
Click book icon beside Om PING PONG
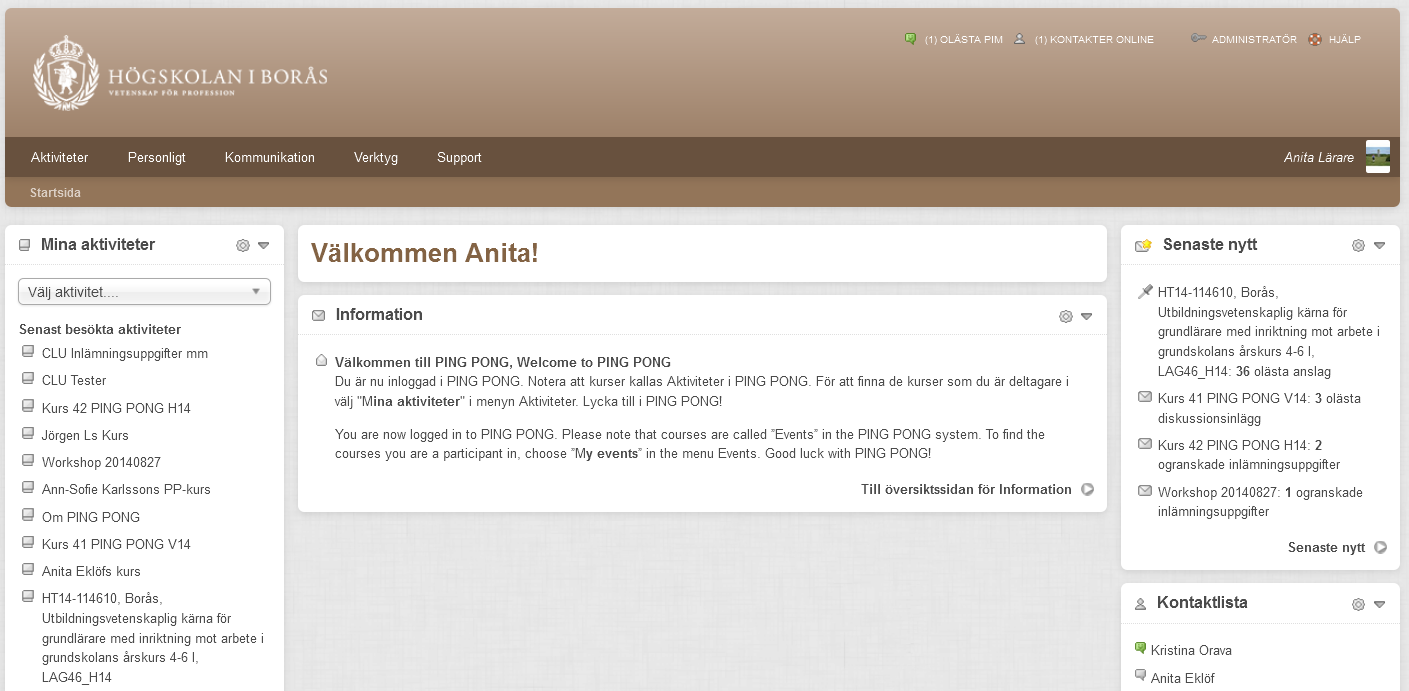coord(28,516)
